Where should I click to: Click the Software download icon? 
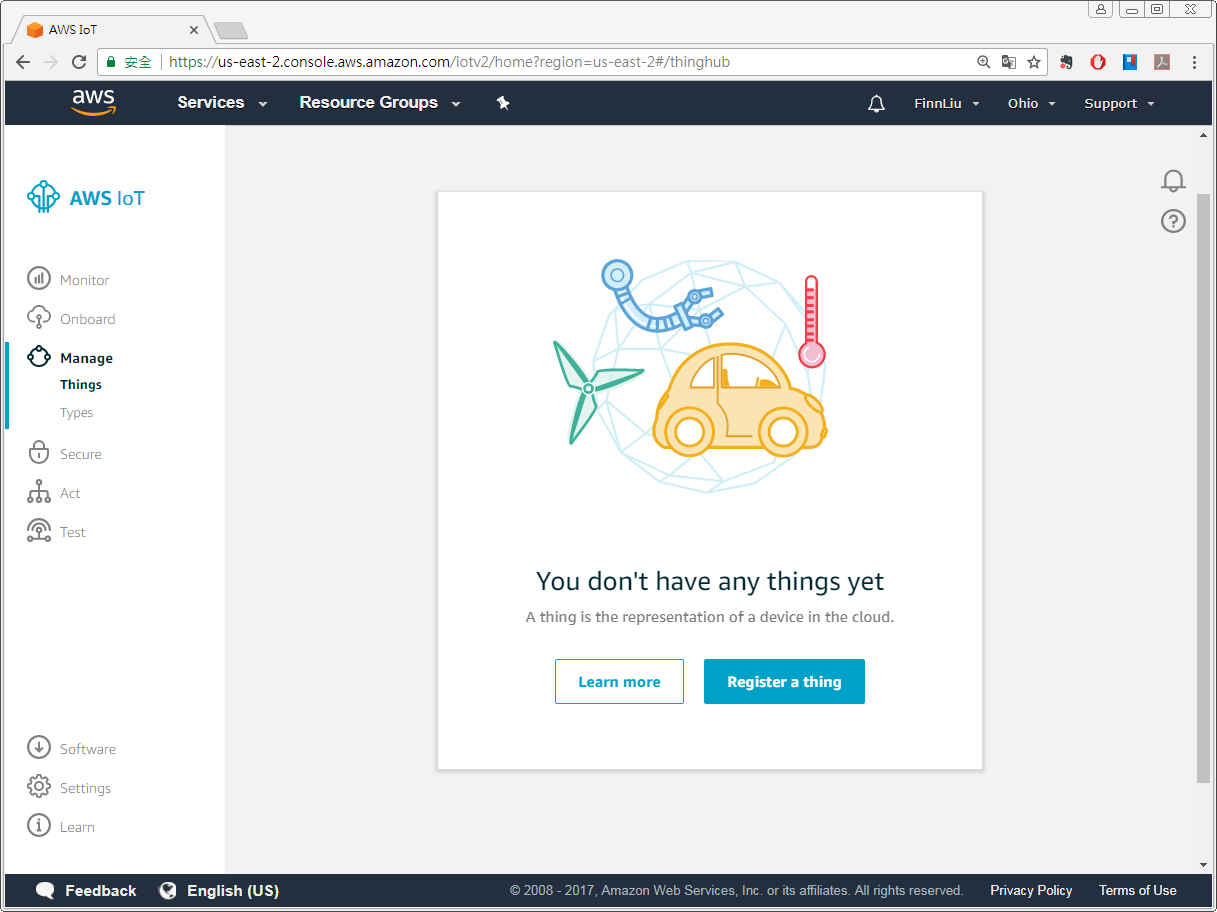[x=39, y=748]
